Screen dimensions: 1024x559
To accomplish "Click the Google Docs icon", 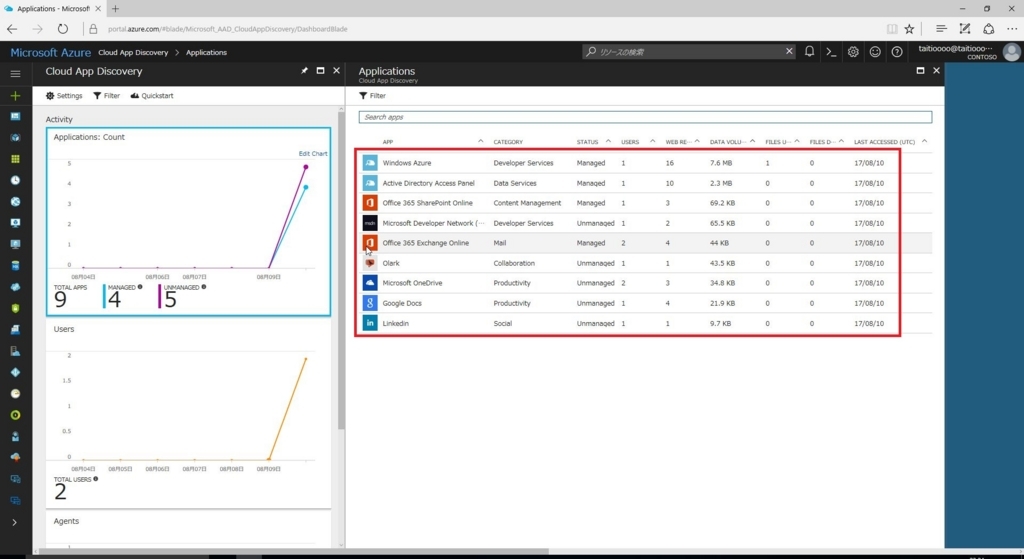I will pyautogui.click(x=370, y=303).
